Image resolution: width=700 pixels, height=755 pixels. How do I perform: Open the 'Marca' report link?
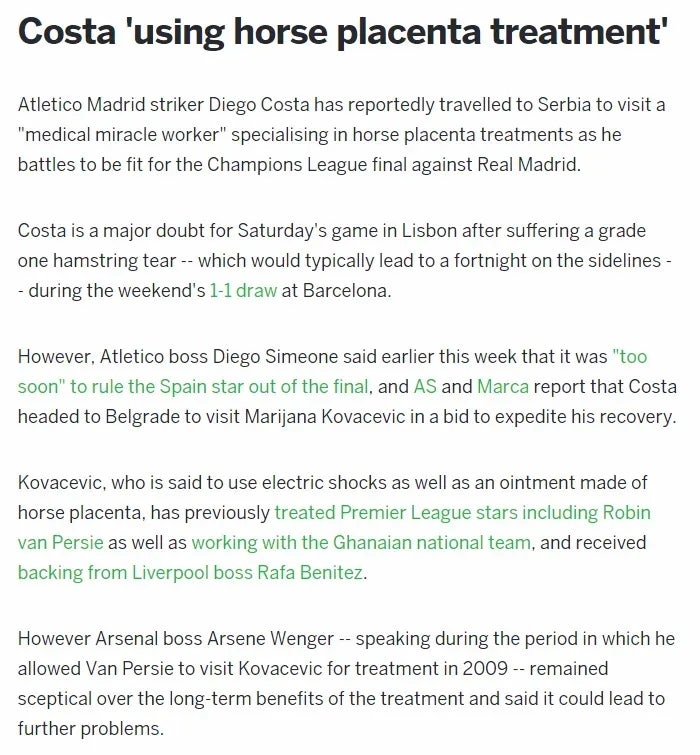[503, 387]
